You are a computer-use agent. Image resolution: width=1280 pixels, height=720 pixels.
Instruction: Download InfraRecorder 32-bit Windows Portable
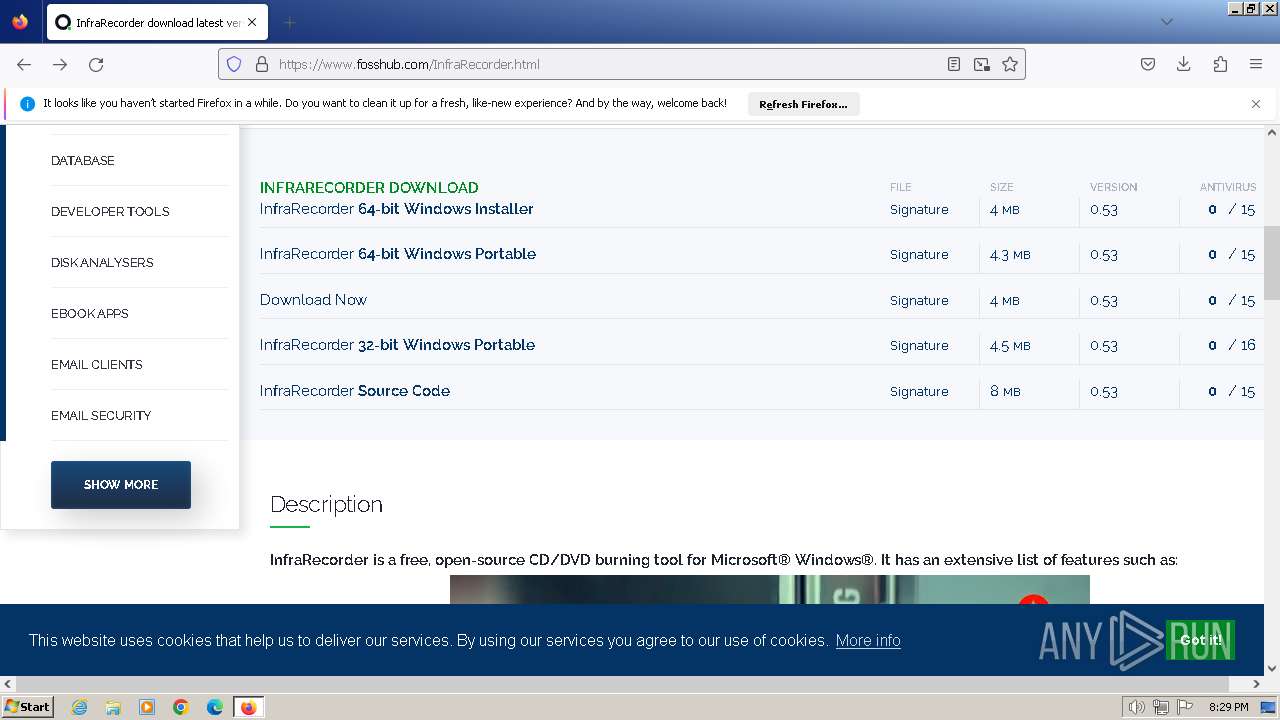point(397,345)
